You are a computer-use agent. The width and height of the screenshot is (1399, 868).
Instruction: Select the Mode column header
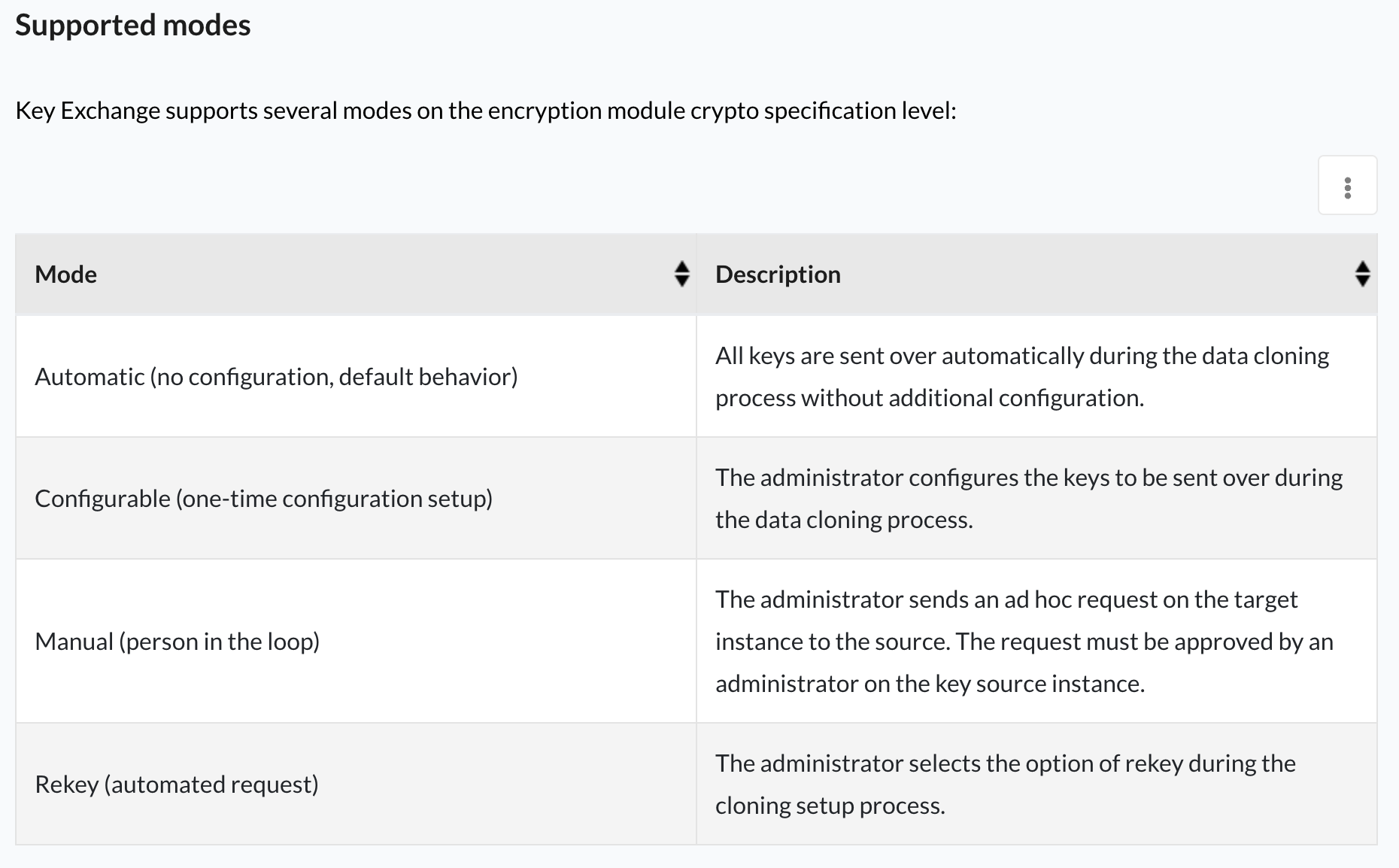click(66, 275)
